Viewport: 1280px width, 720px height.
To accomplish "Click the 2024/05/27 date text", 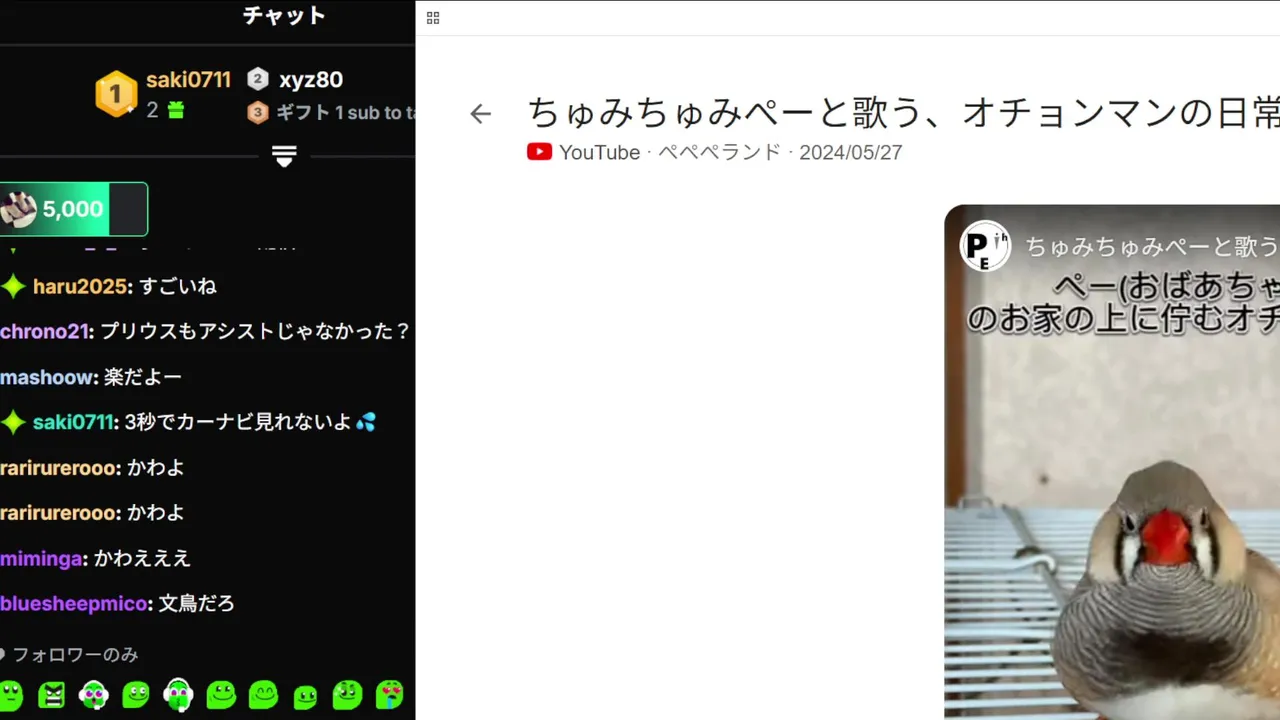I will [x=851, y=152].
